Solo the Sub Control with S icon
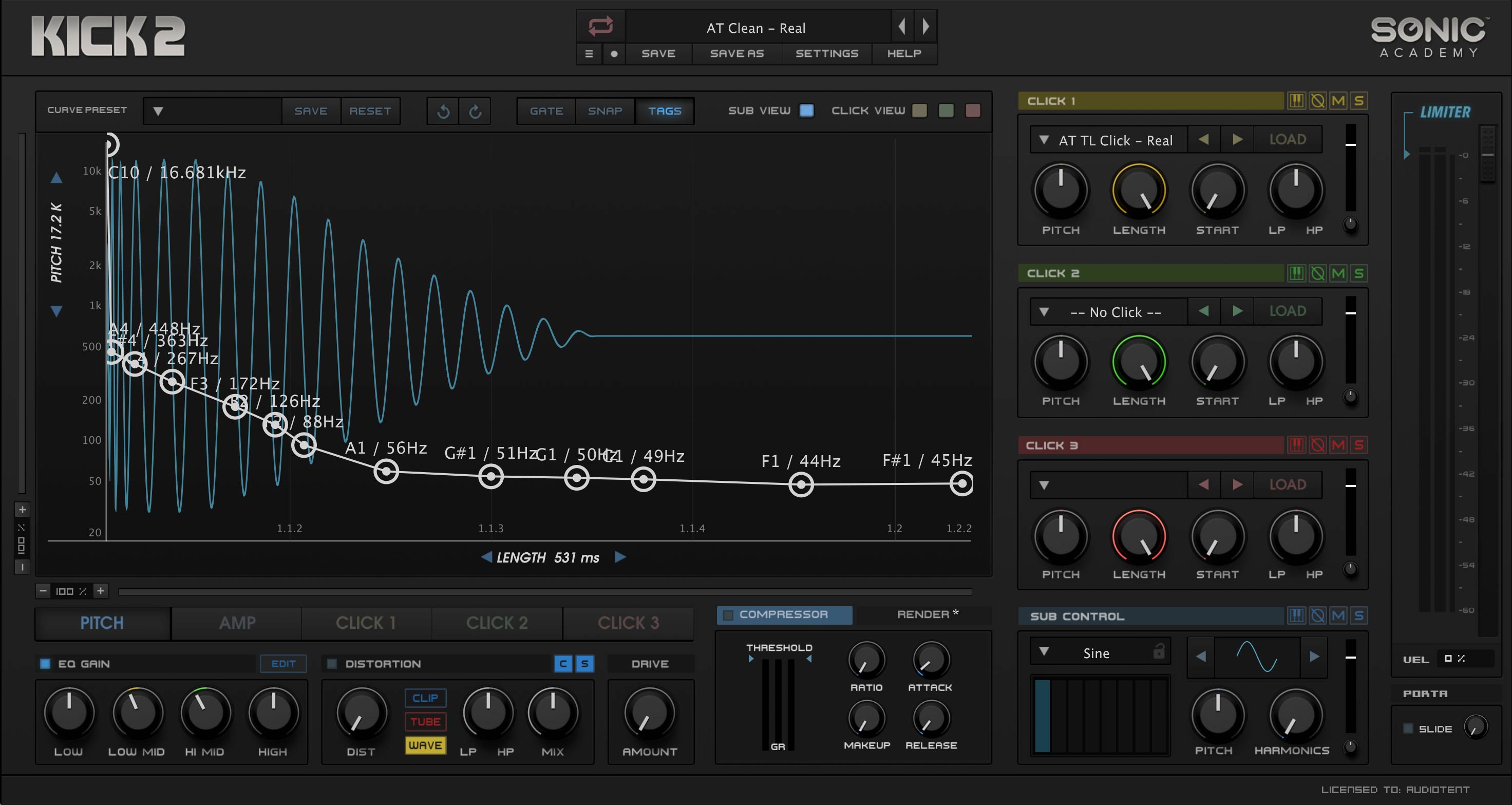 (x=1359, y=615)
